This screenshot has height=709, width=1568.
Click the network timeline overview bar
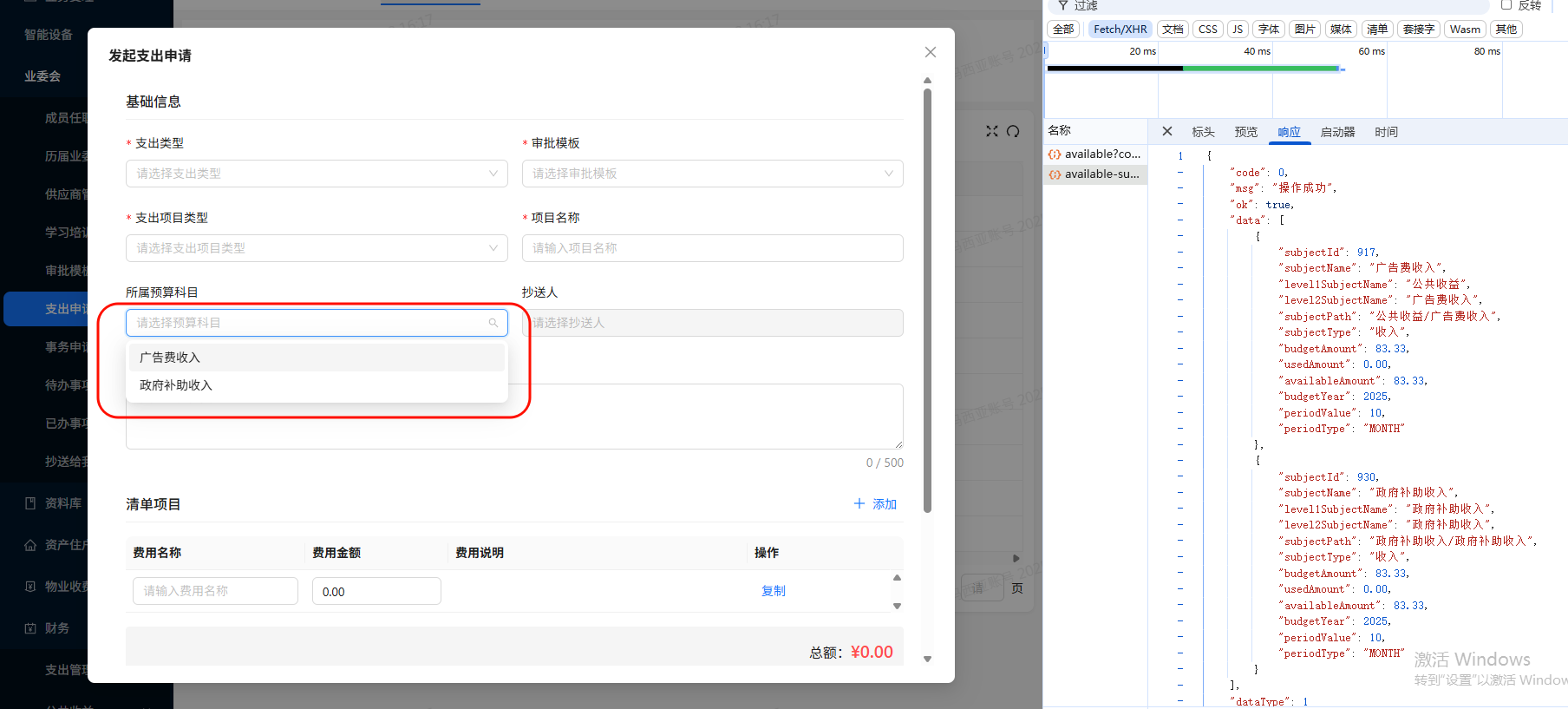click(x=1195, y=69)
